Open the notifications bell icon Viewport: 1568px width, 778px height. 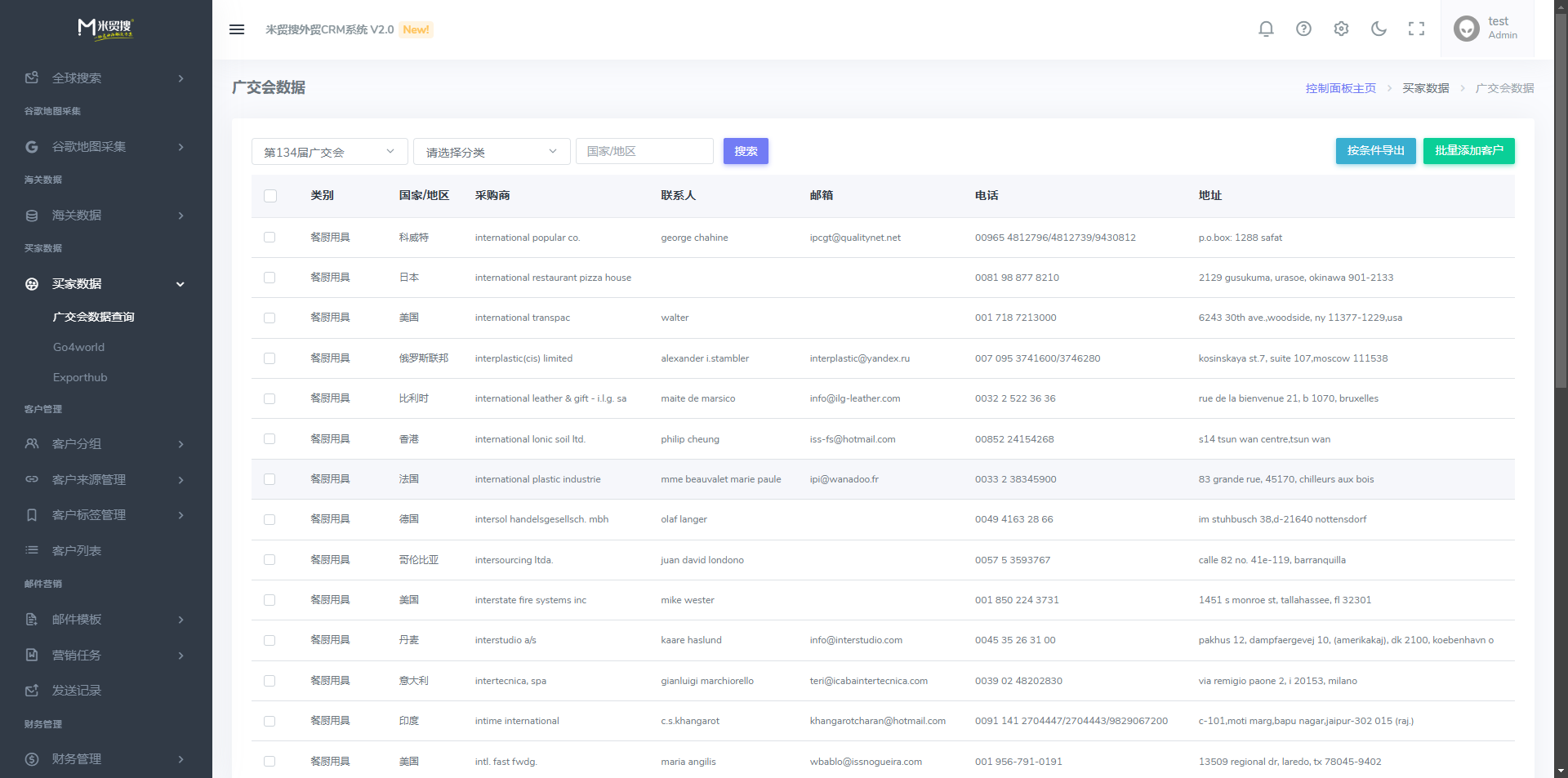point(1266,29)
